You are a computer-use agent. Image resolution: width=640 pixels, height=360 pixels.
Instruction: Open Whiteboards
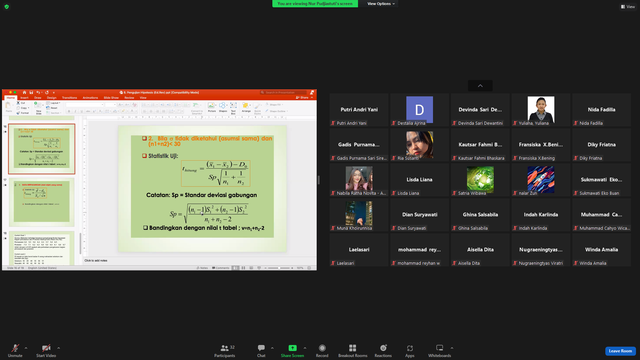coord(439,350)
